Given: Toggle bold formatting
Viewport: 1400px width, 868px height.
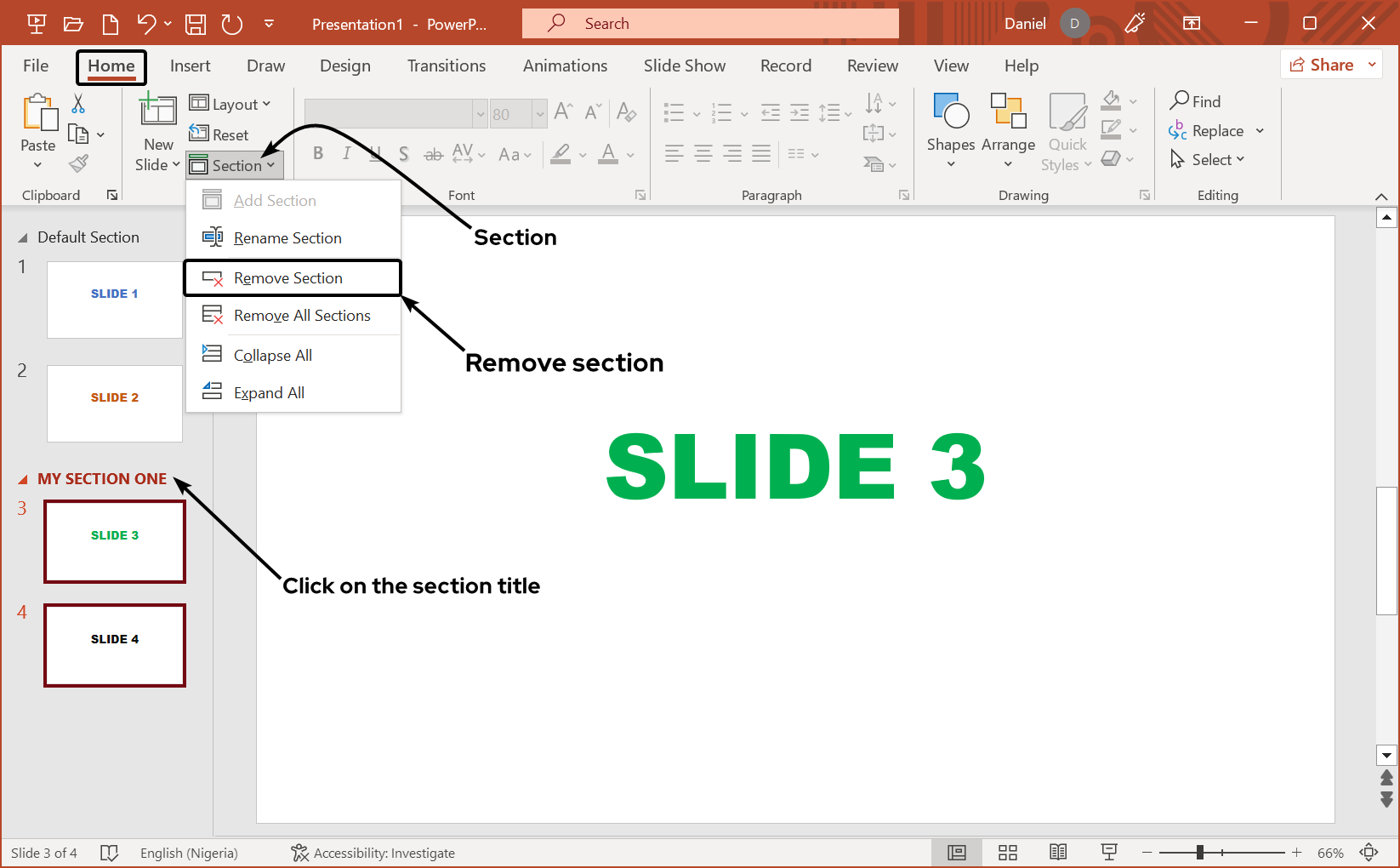Looking at the screenshot, I should pos(318,153).
